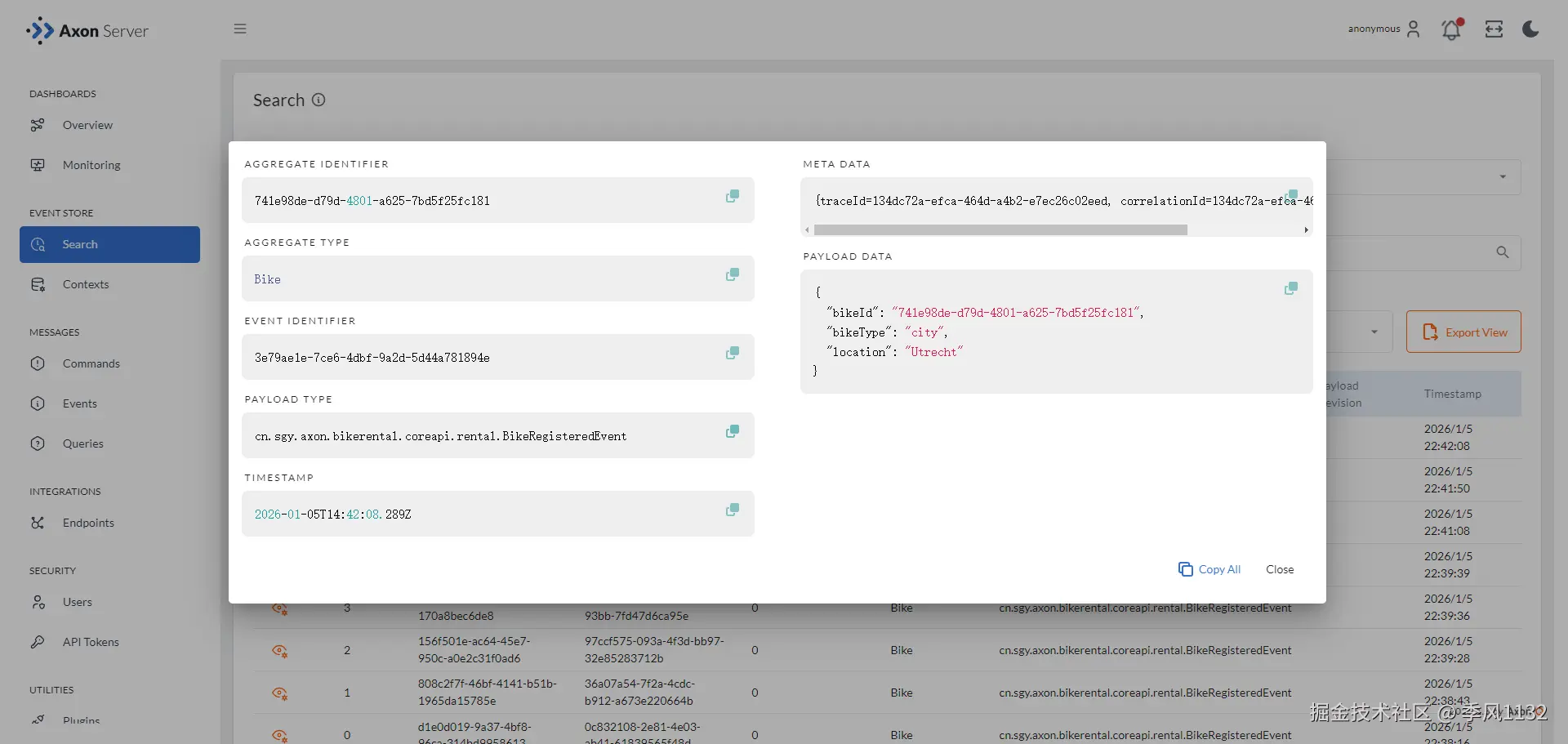This screenshot has height=744, width=1568.
Task: Click the meta data horizontal scrollbar
Action: tap(1000, 230)
